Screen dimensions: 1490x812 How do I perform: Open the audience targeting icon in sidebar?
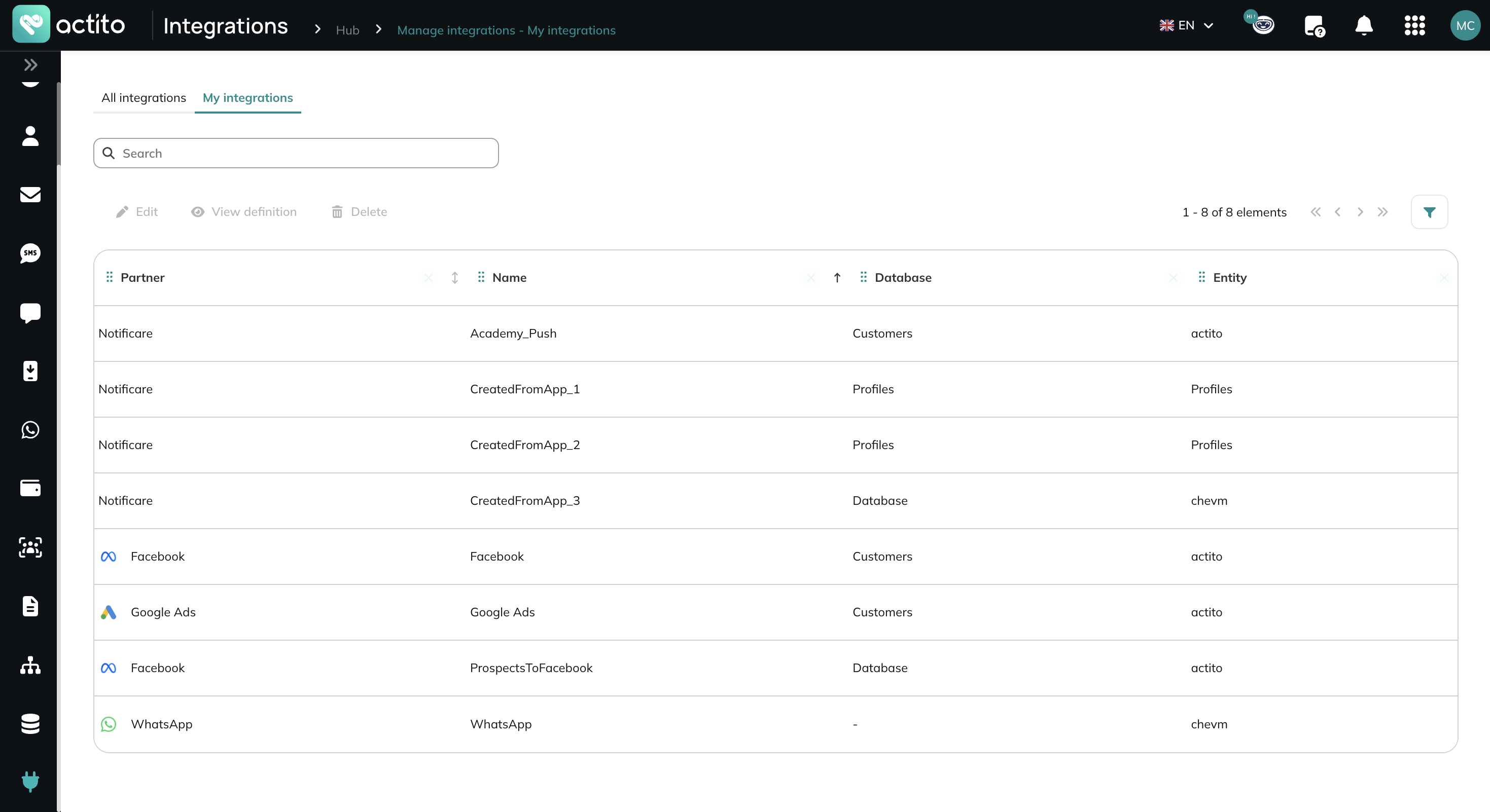click(30, 547)
